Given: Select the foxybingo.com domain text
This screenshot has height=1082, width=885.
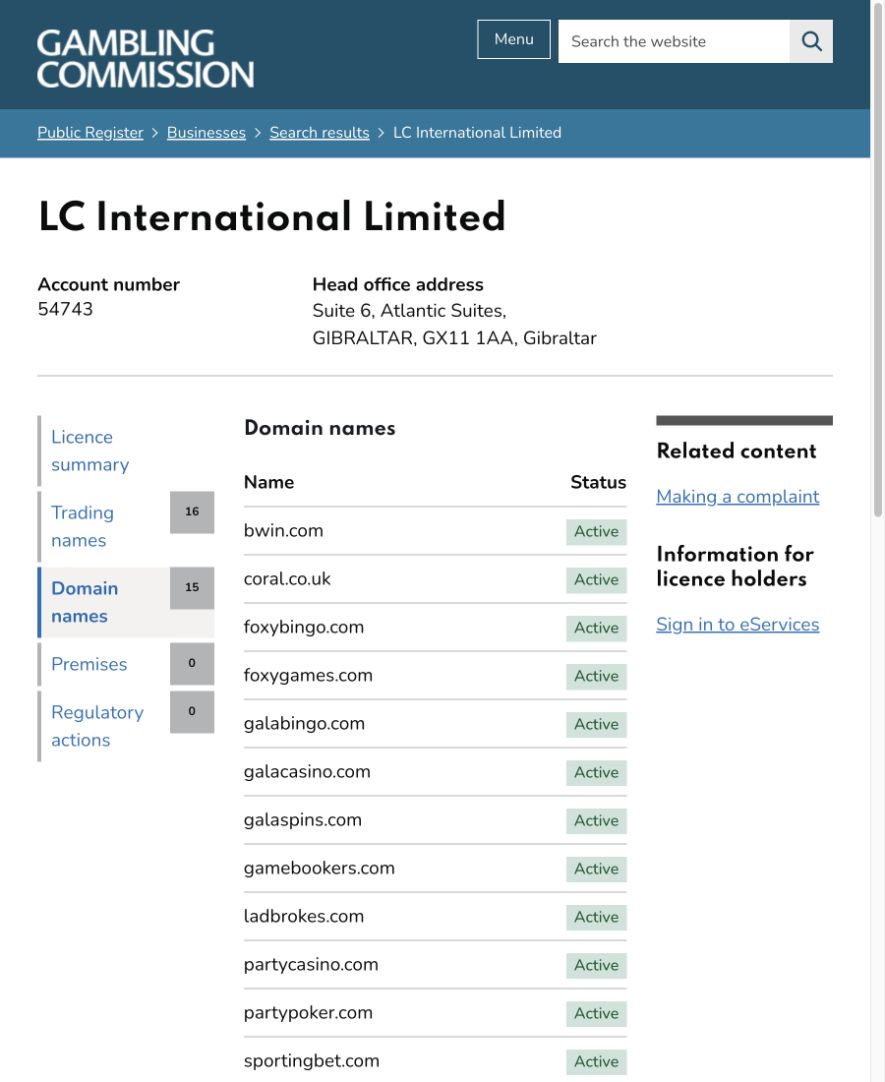Looking at the screenshot, I should tap(304, 627).
